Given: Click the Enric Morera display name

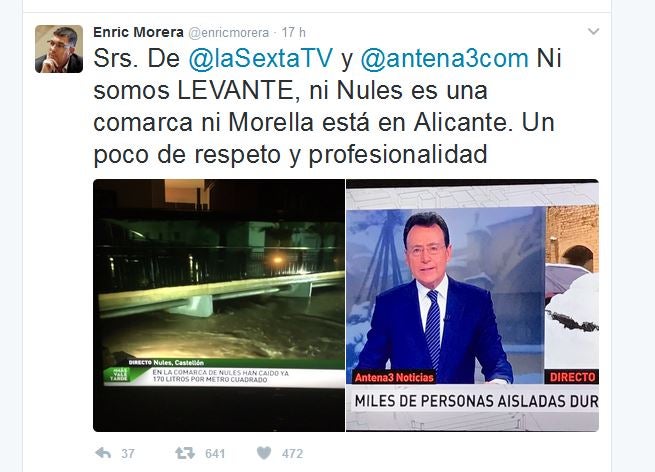Looking at the screenshot, I should click(138, 32).
